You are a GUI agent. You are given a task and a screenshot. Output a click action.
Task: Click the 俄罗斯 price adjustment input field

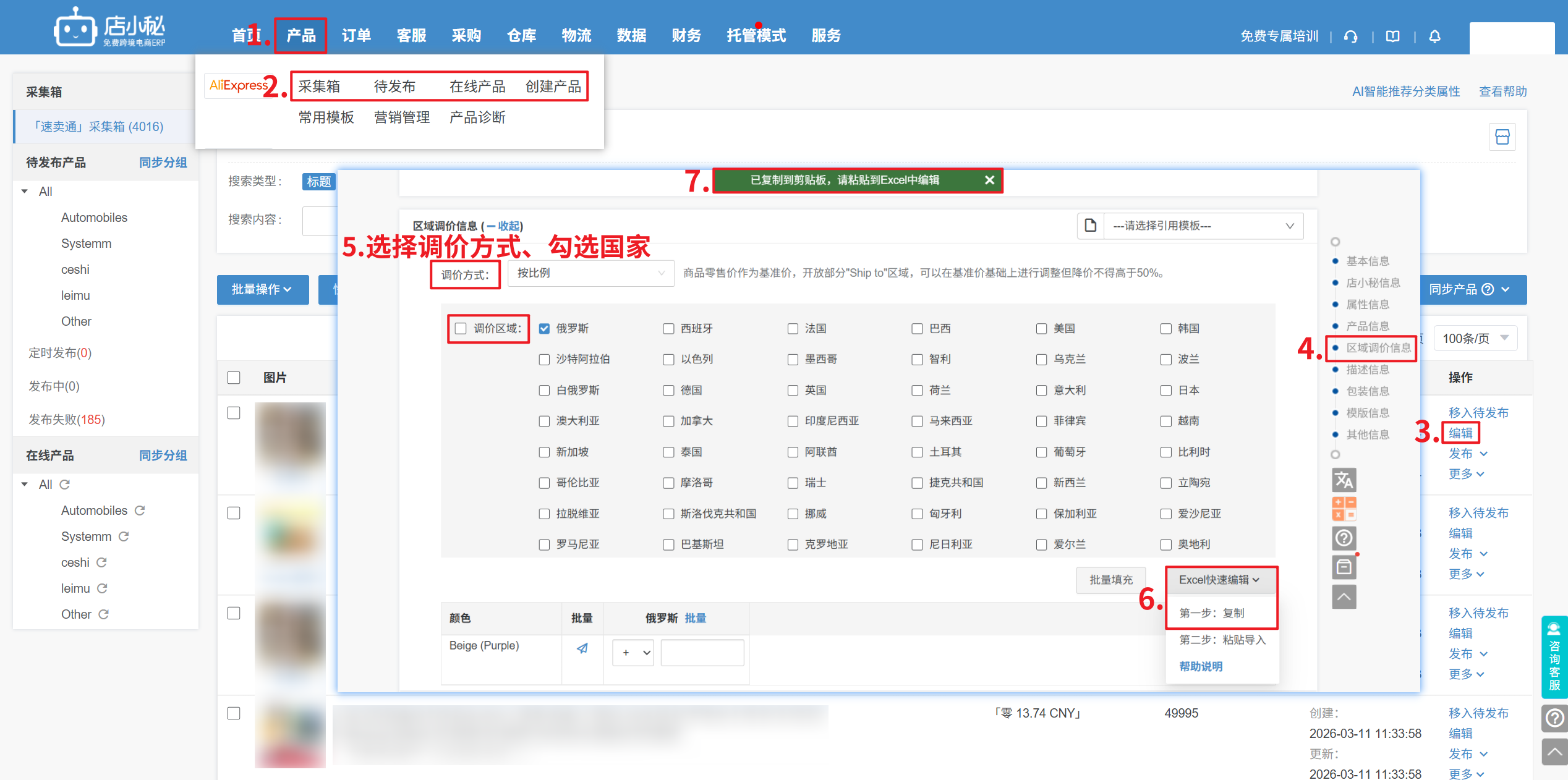tap(702, 653)
